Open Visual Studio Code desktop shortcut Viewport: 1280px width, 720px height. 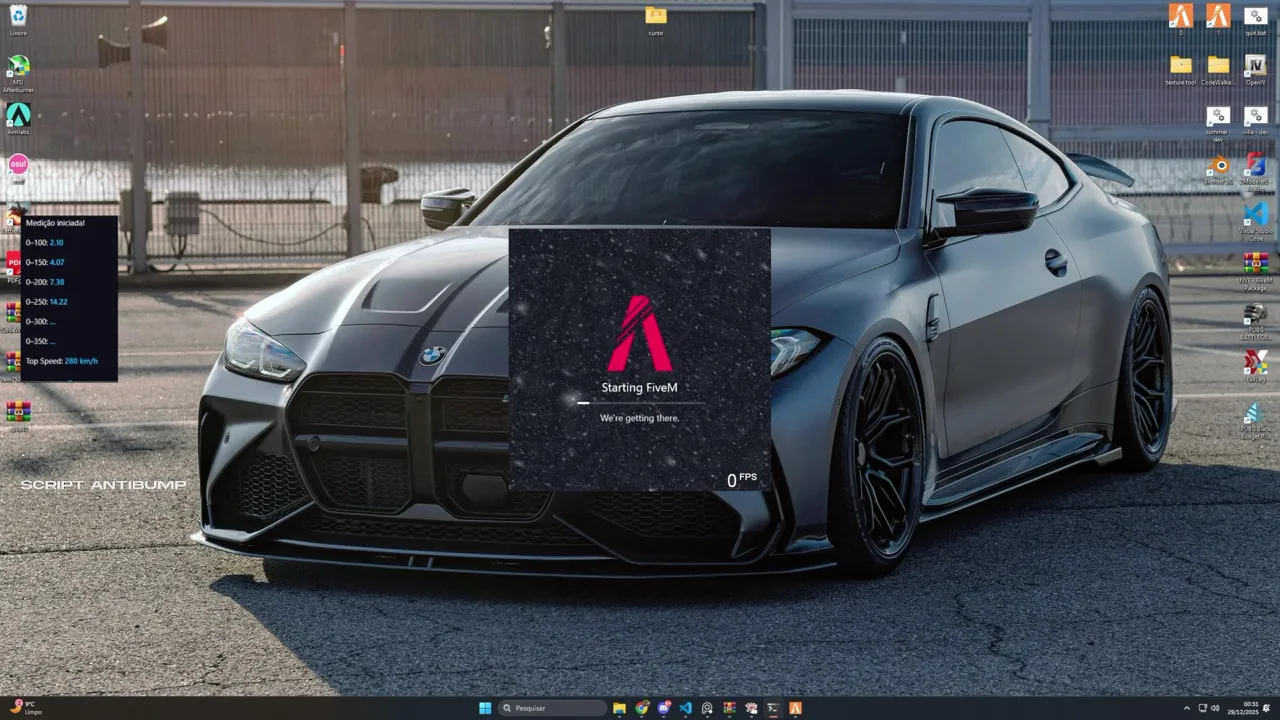click(x=1256, y=221)
